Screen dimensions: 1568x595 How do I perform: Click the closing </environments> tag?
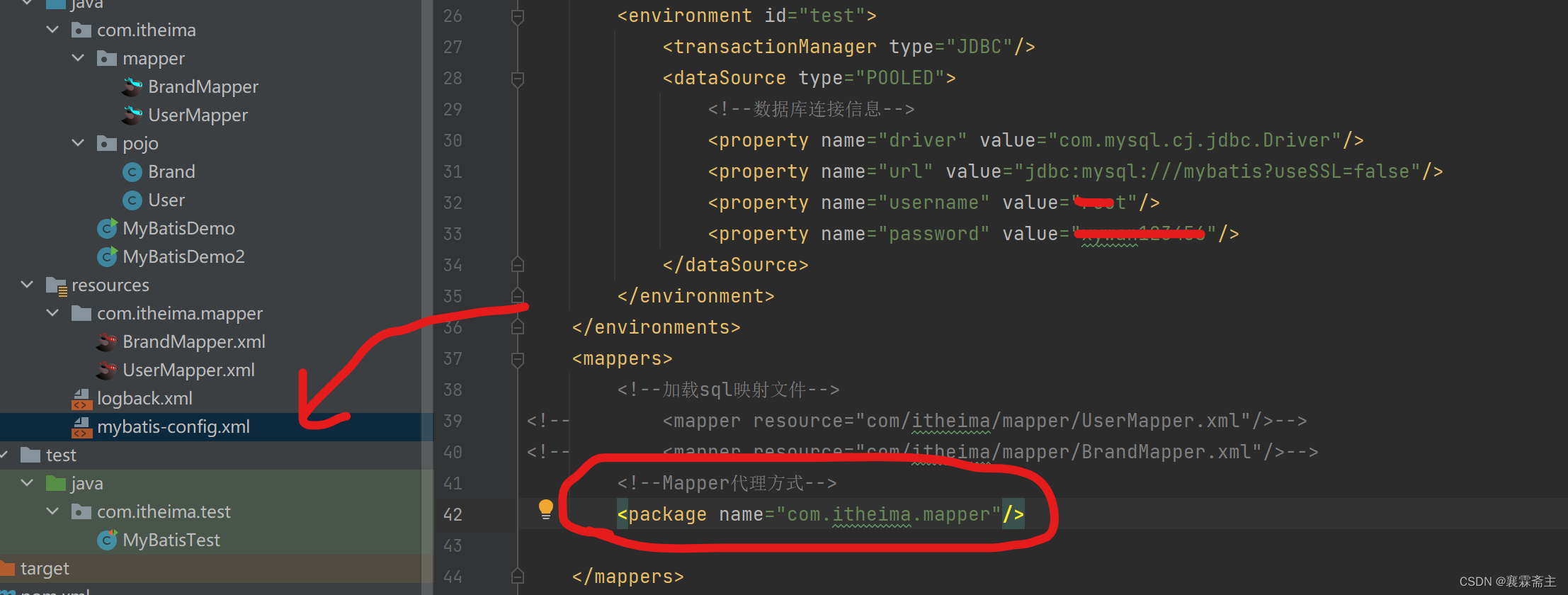pos(656,327)
